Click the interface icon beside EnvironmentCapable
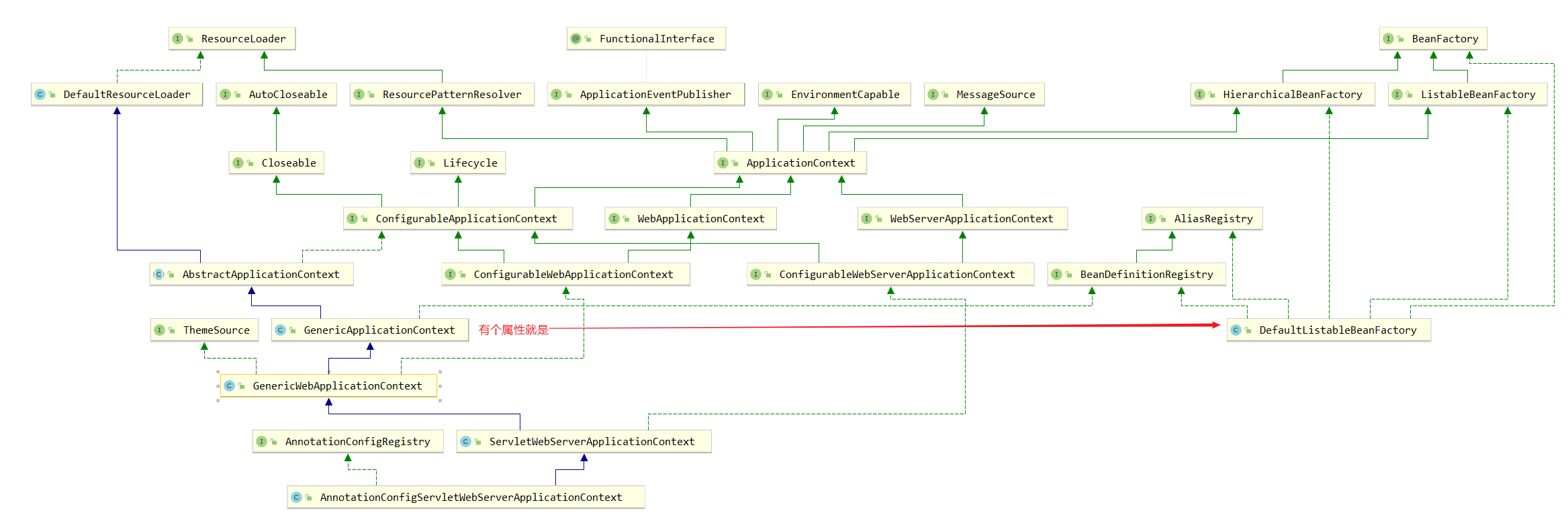Screen dimensions: 1568x515 [x=767, y=95]
